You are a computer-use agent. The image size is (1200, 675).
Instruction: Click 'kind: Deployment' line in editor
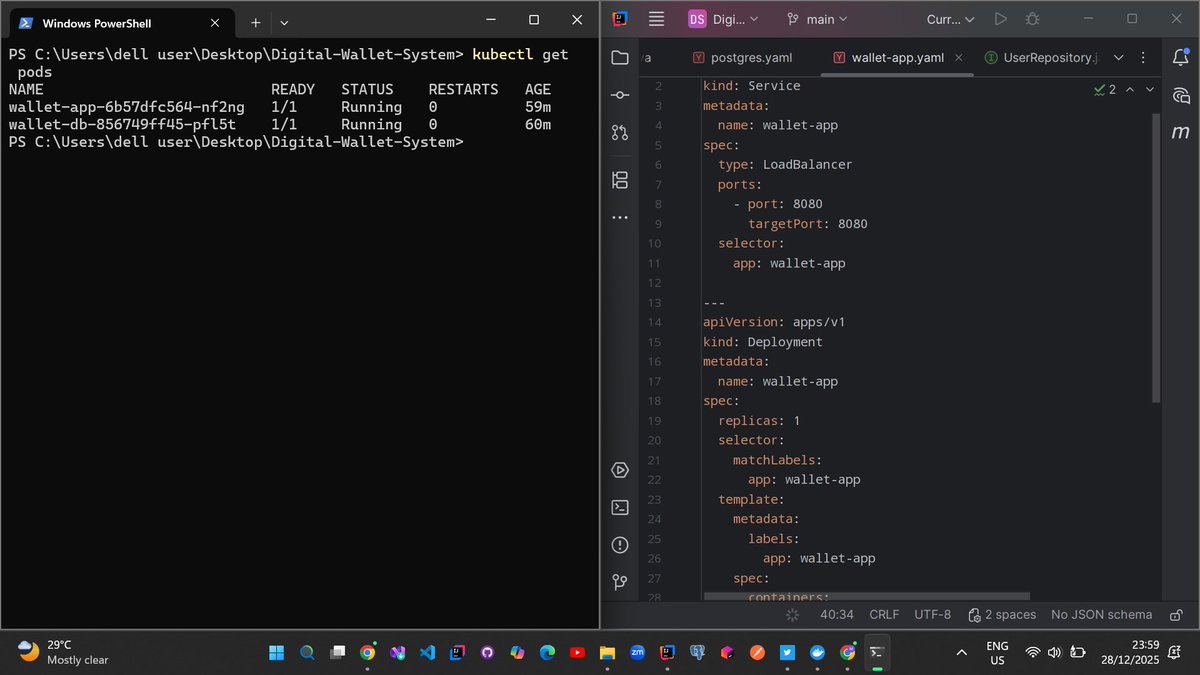point(762,342)
